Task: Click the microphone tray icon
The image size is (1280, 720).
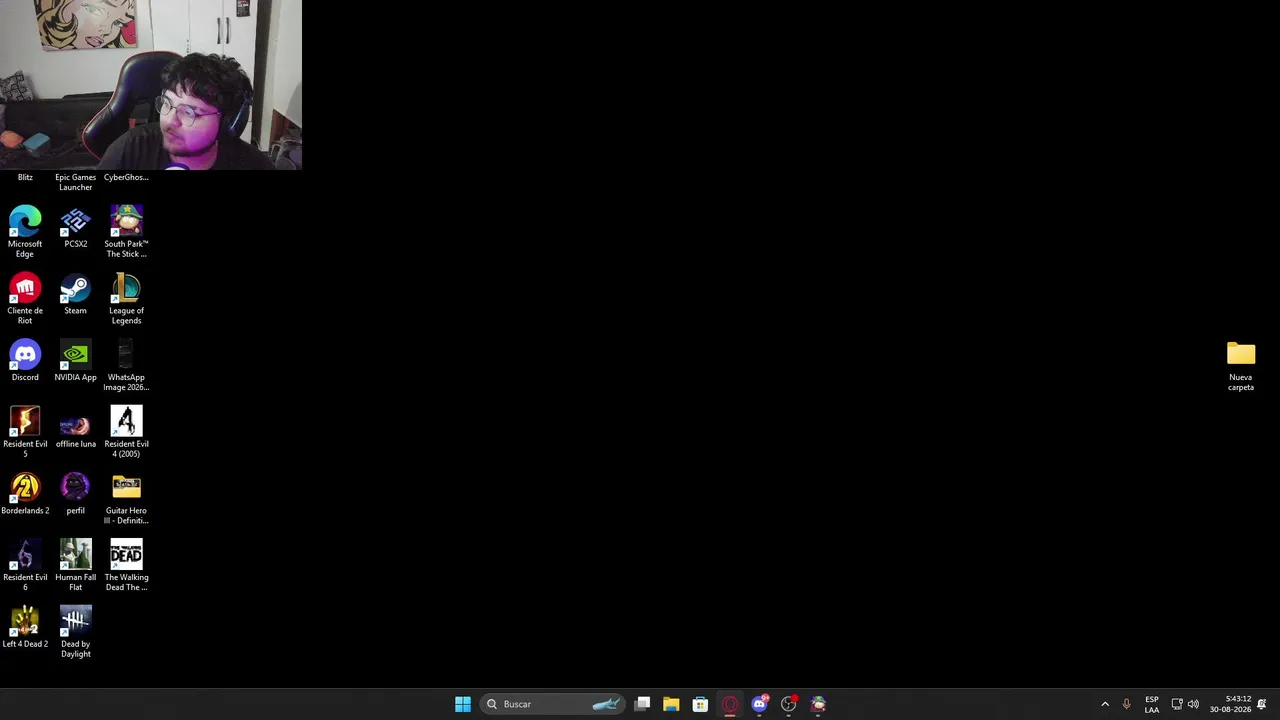Action: click(x=1126, y=704)
